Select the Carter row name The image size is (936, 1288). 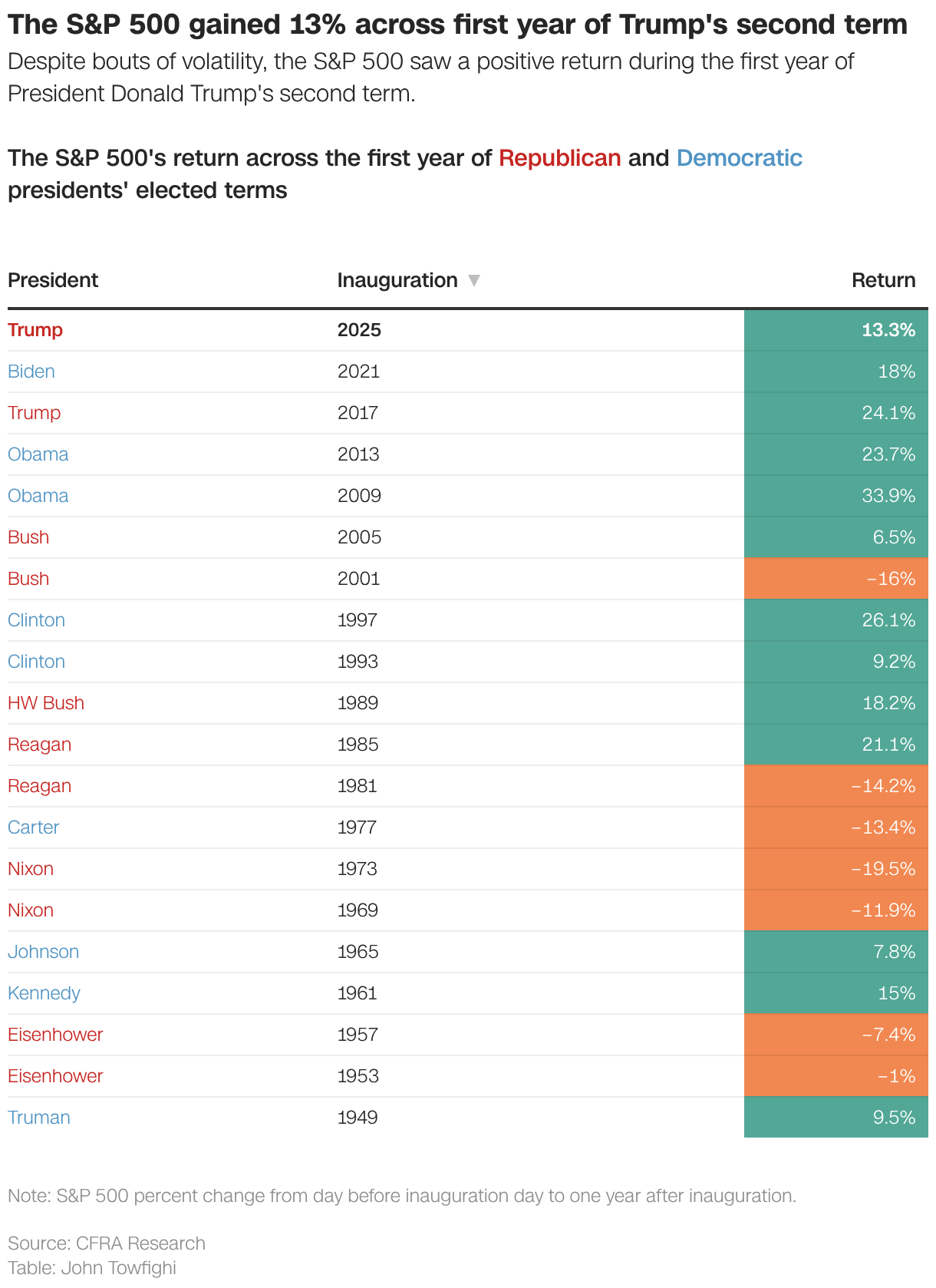pyautogui.click(x=34, y=827)
